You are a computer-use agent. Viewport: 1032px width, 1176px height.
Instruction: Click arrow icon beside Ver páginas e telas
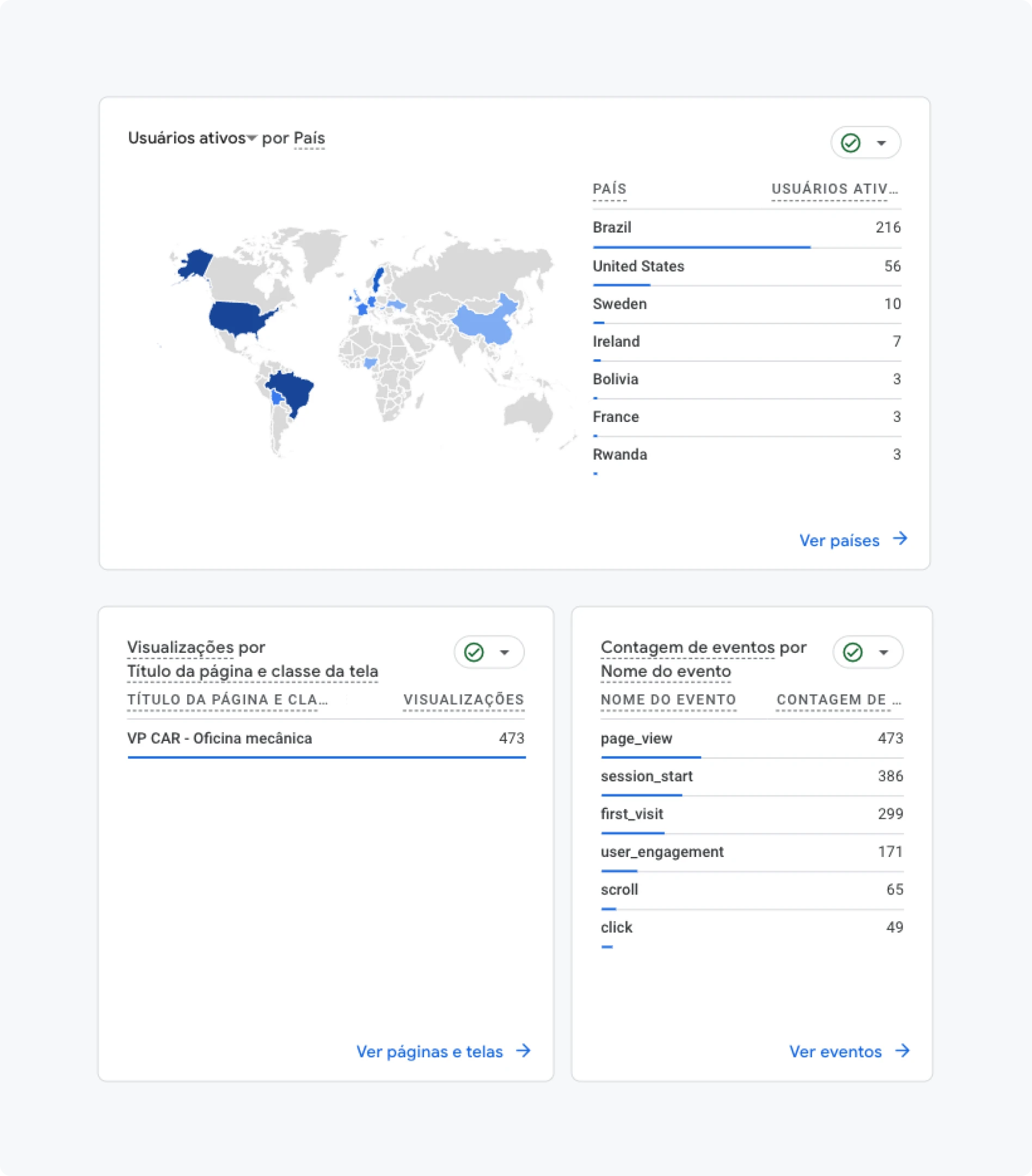(x=524, y=1051)
